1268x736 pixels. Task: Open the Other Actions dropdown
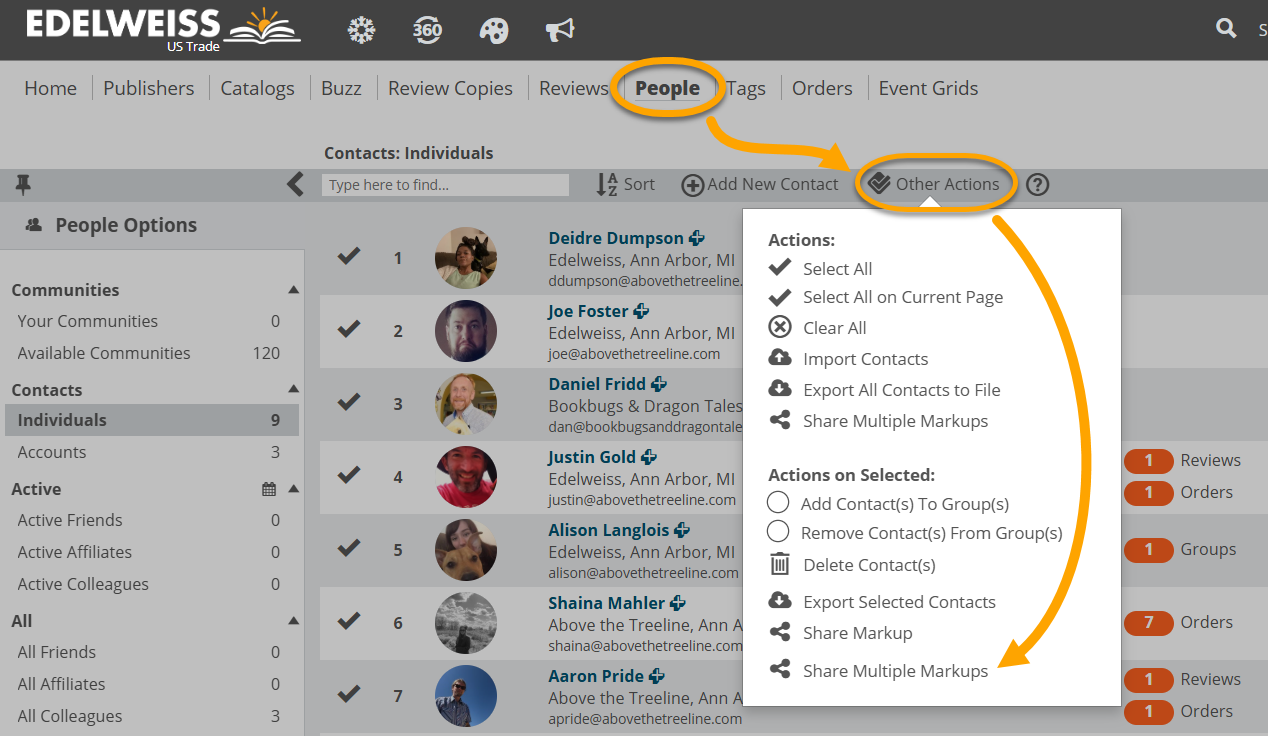pyautogui.click(x=934, y=184)
